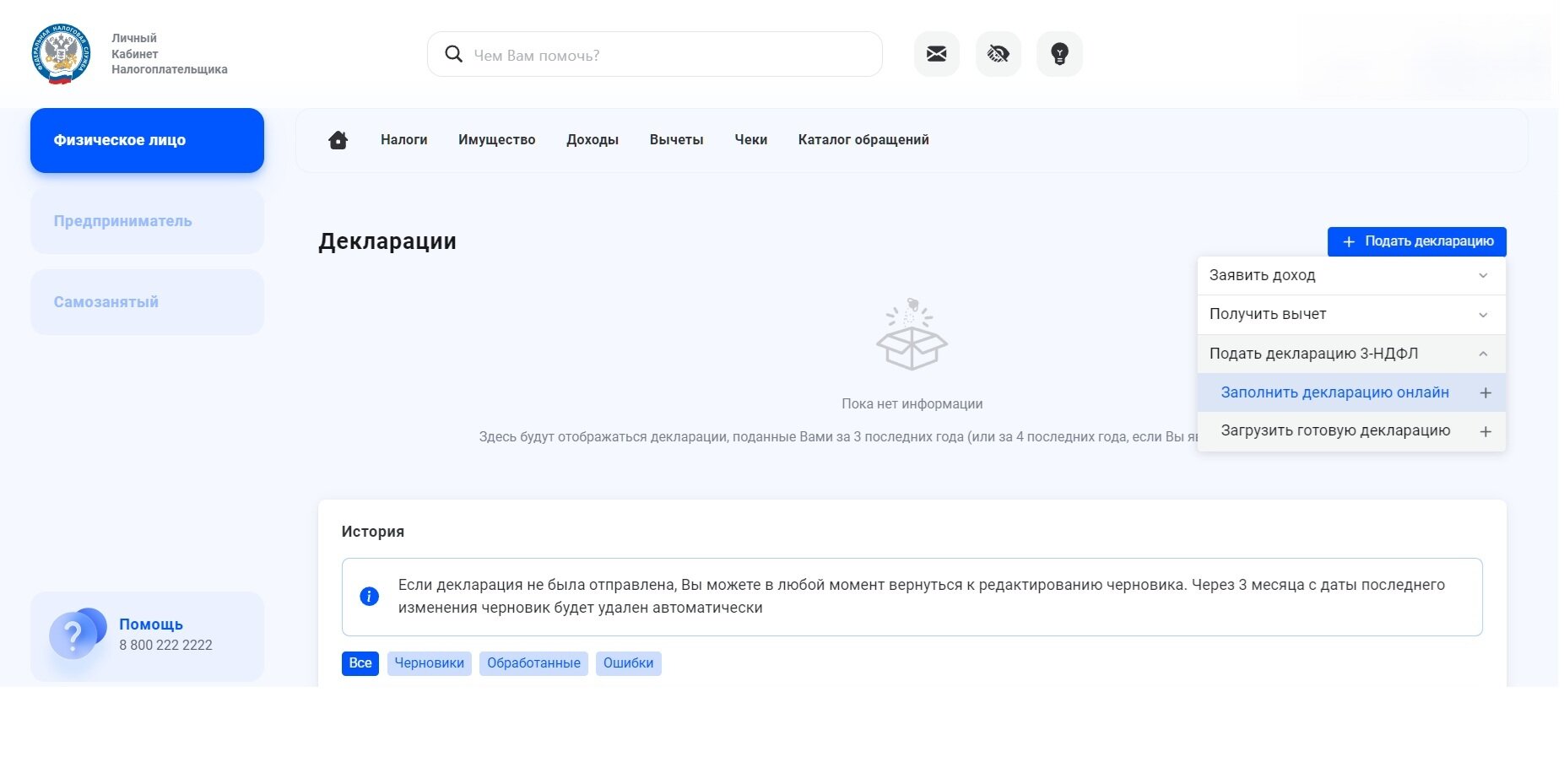Viewport: 1564px width, 784px height.
Task: Filter history by Черновики
Action: click(x=430, y=663)
